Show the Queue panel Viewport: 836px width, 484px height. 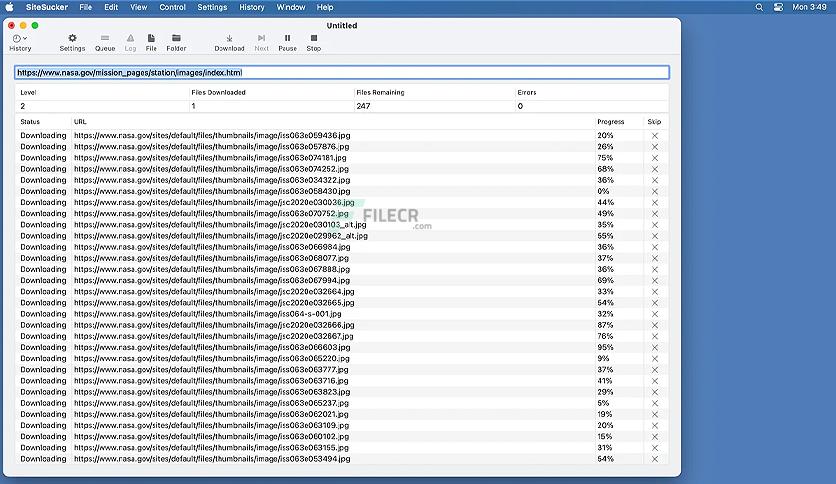105,43
